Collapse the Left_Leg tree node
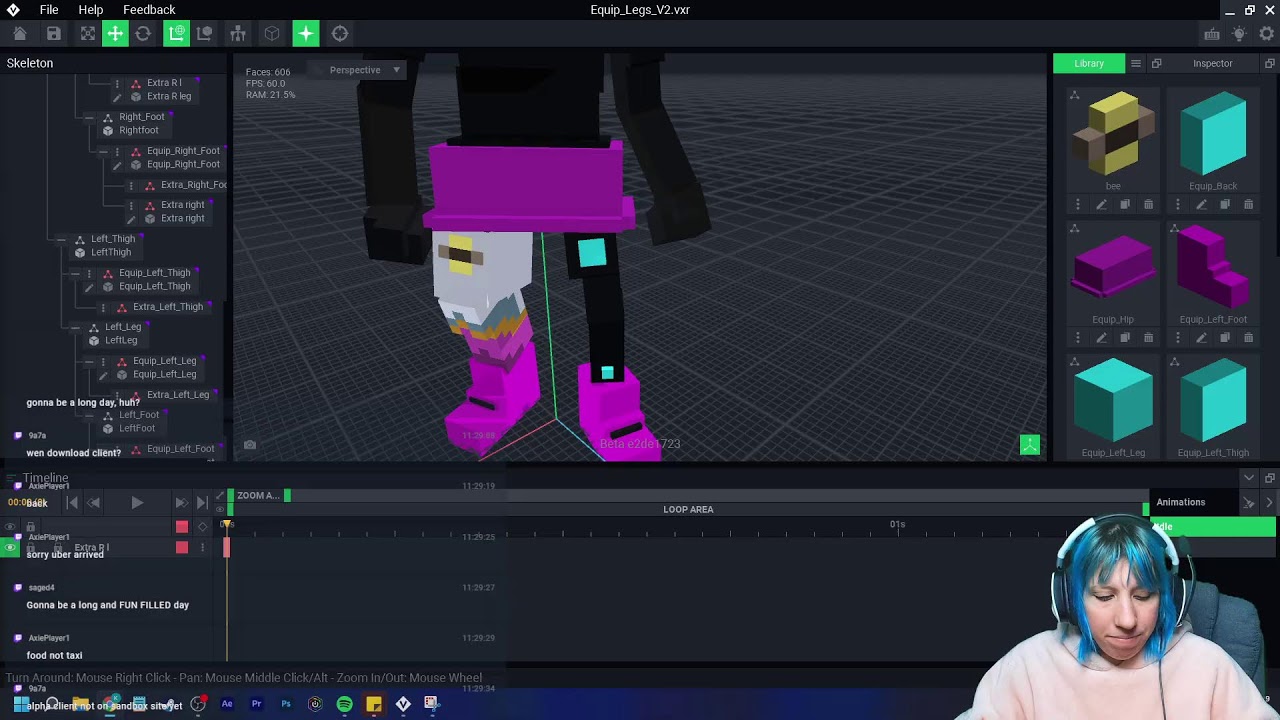Viewport: 1280px width, 720px height. point(75,328)
